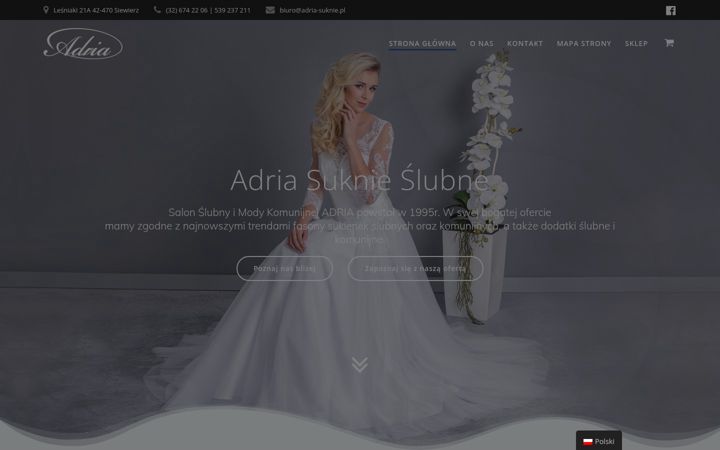Click the Poznaj nas bliżej button
This screenshot has width=720, height=450.
click(285, 269)
